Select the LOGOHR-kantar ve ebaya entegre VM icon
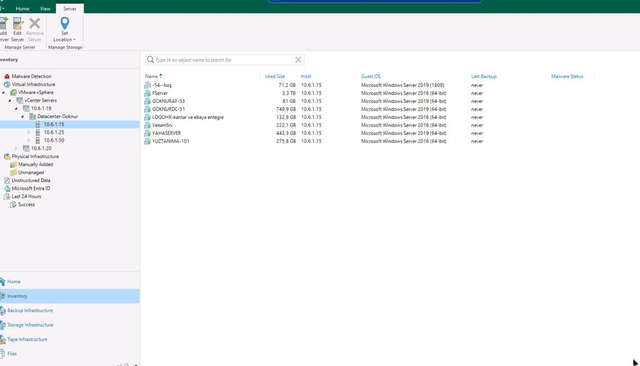The width and height of the screenshot is (640, 366). [x=147, y=117]
